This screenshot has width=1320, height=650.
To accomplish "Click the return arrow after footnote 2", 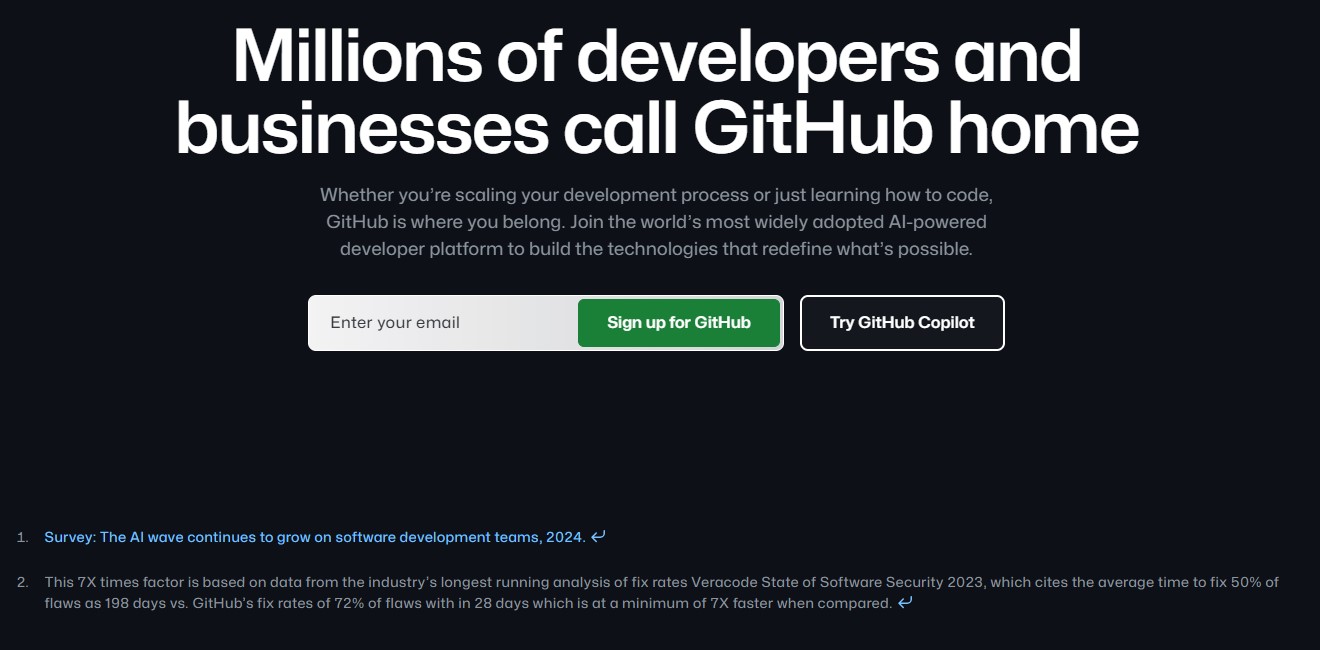I will click(x=905, y=603).
